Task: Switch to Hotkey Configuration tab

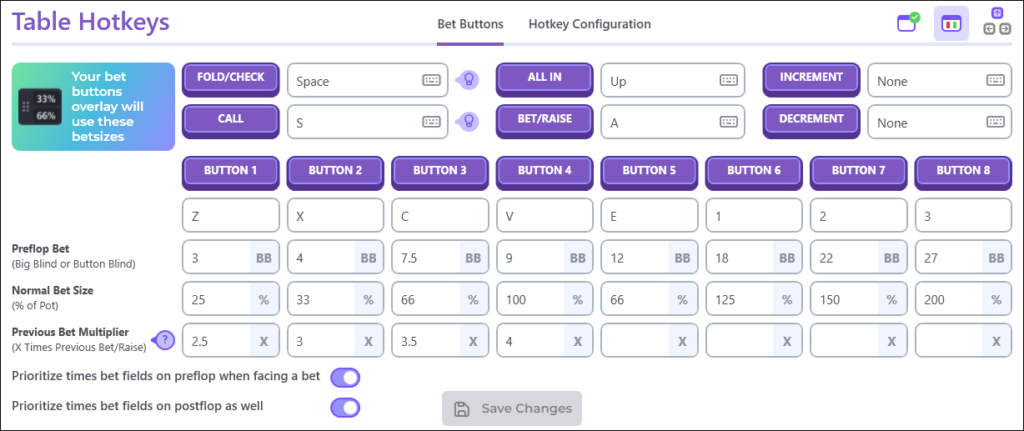Action: [589, 24]
